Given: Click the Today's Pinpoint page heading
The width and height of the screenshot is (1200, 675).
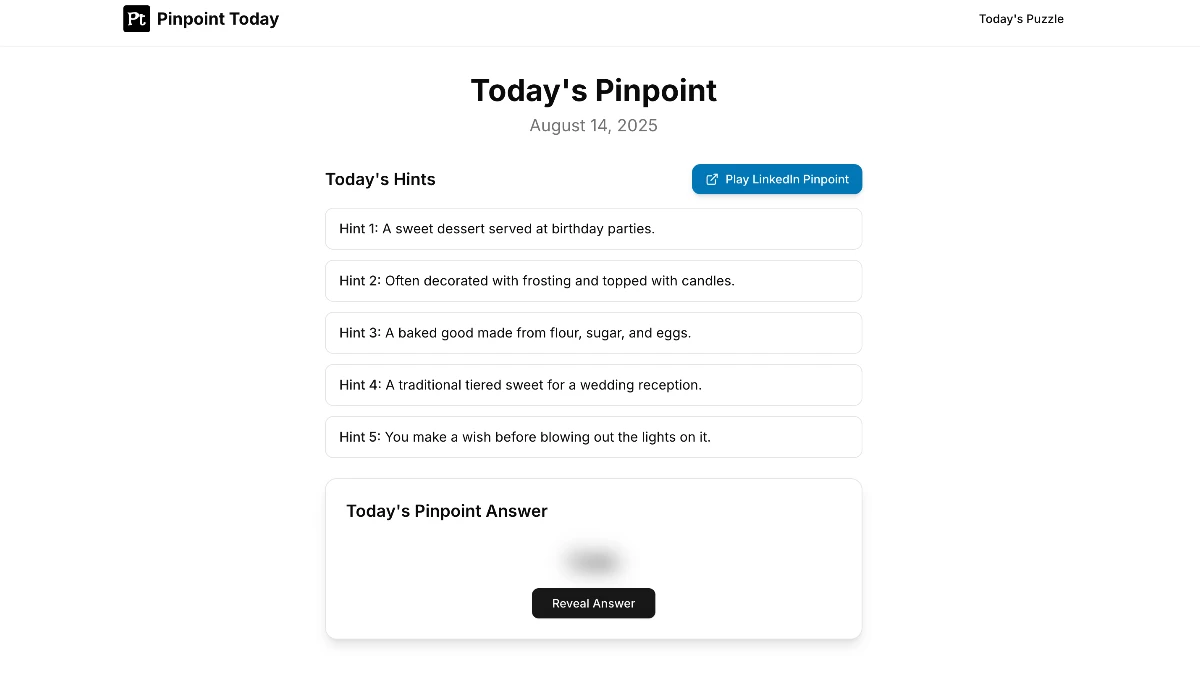Looking at the screenshot, I should [x=593, y=90].
